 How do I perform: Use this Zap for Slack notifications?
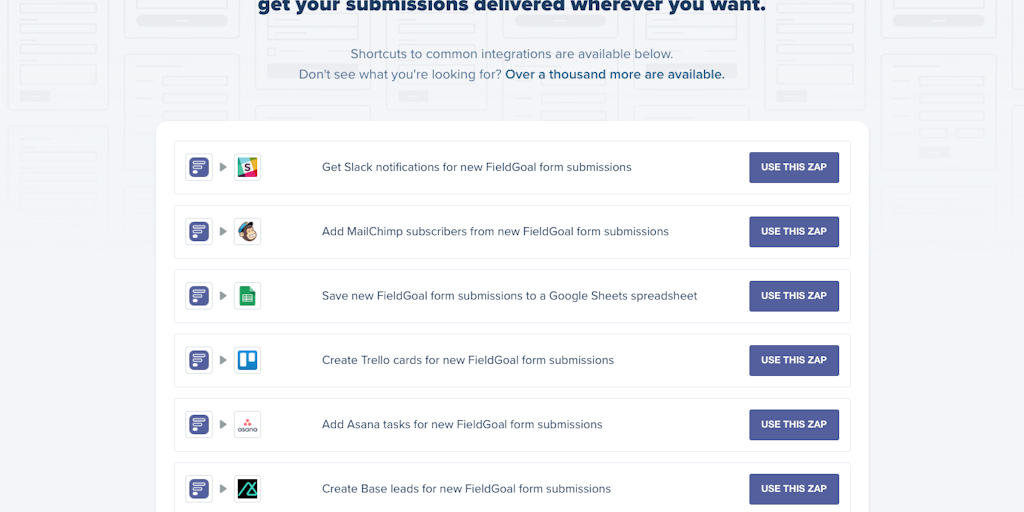coord(793,167)
